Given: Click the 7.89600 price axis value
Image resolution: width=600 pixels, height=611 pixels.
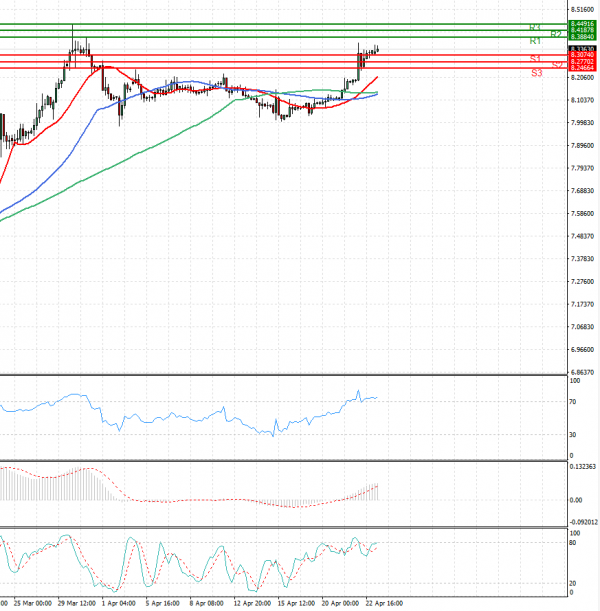Looking at the screenshot, I should 582,145.
